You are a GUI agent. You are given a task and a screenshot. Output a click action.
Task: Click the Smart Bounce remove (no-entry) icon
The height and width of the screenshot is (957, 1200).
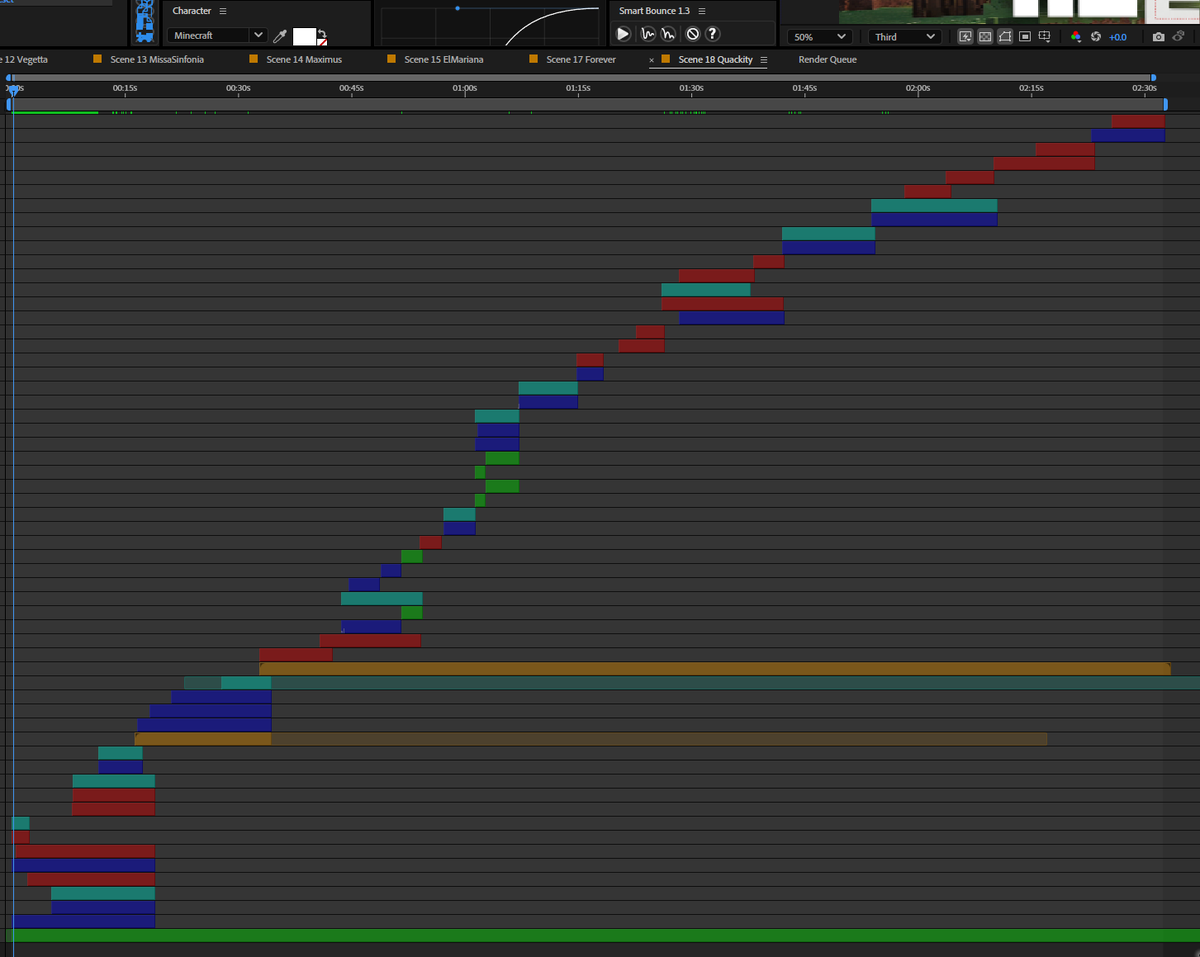692,34
